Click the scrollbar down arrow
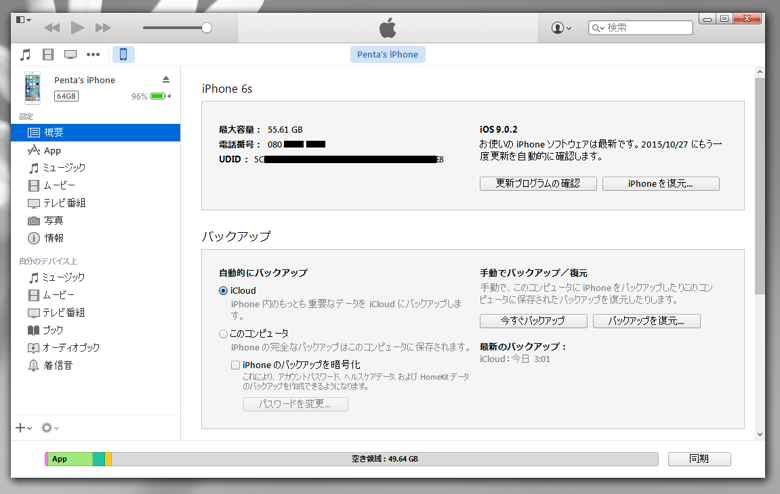 tap(760, 434)
